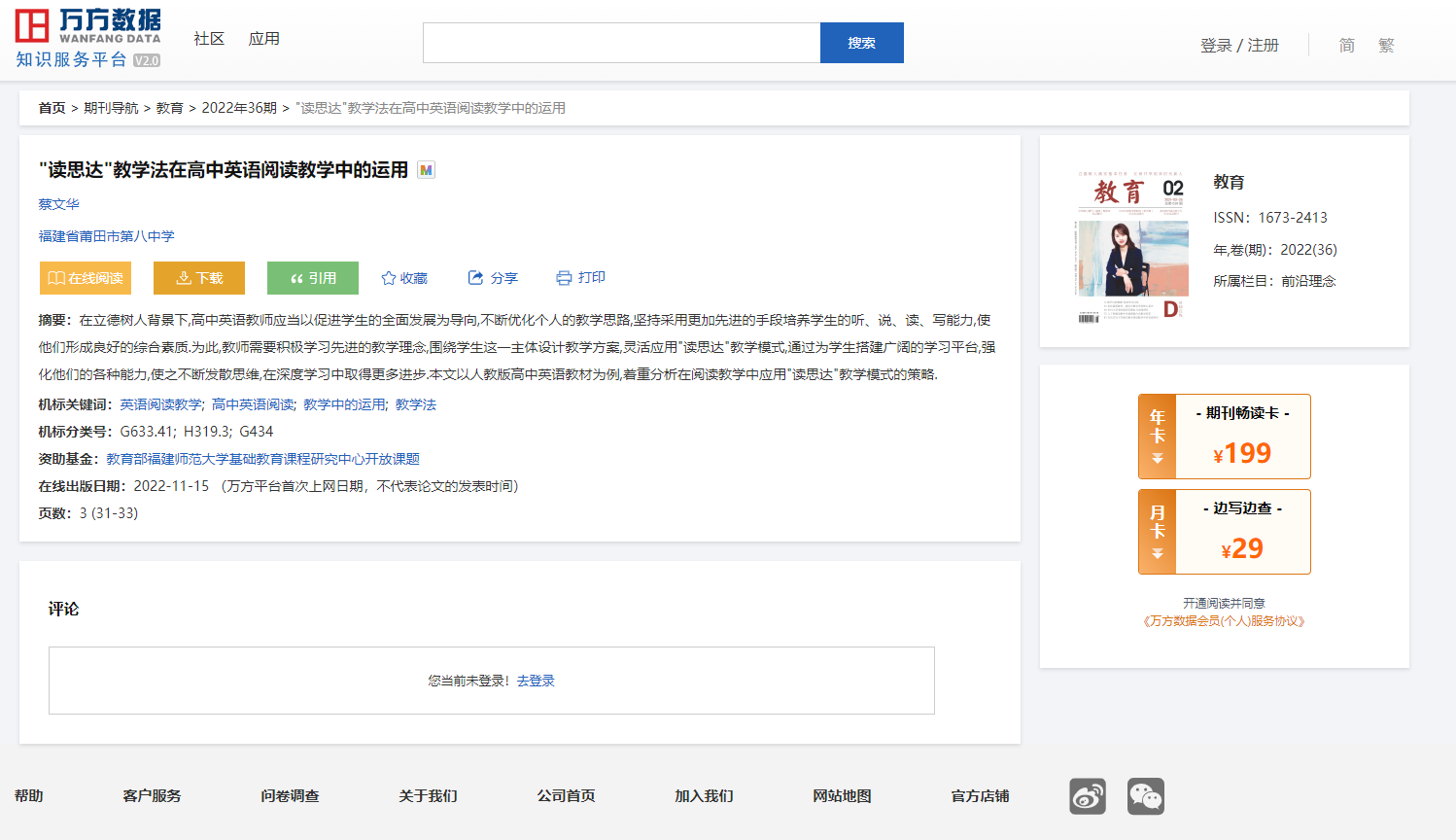Click the M badge beside article title
The height and width of the screenshot is (840, 1456).
pos(426,170)
